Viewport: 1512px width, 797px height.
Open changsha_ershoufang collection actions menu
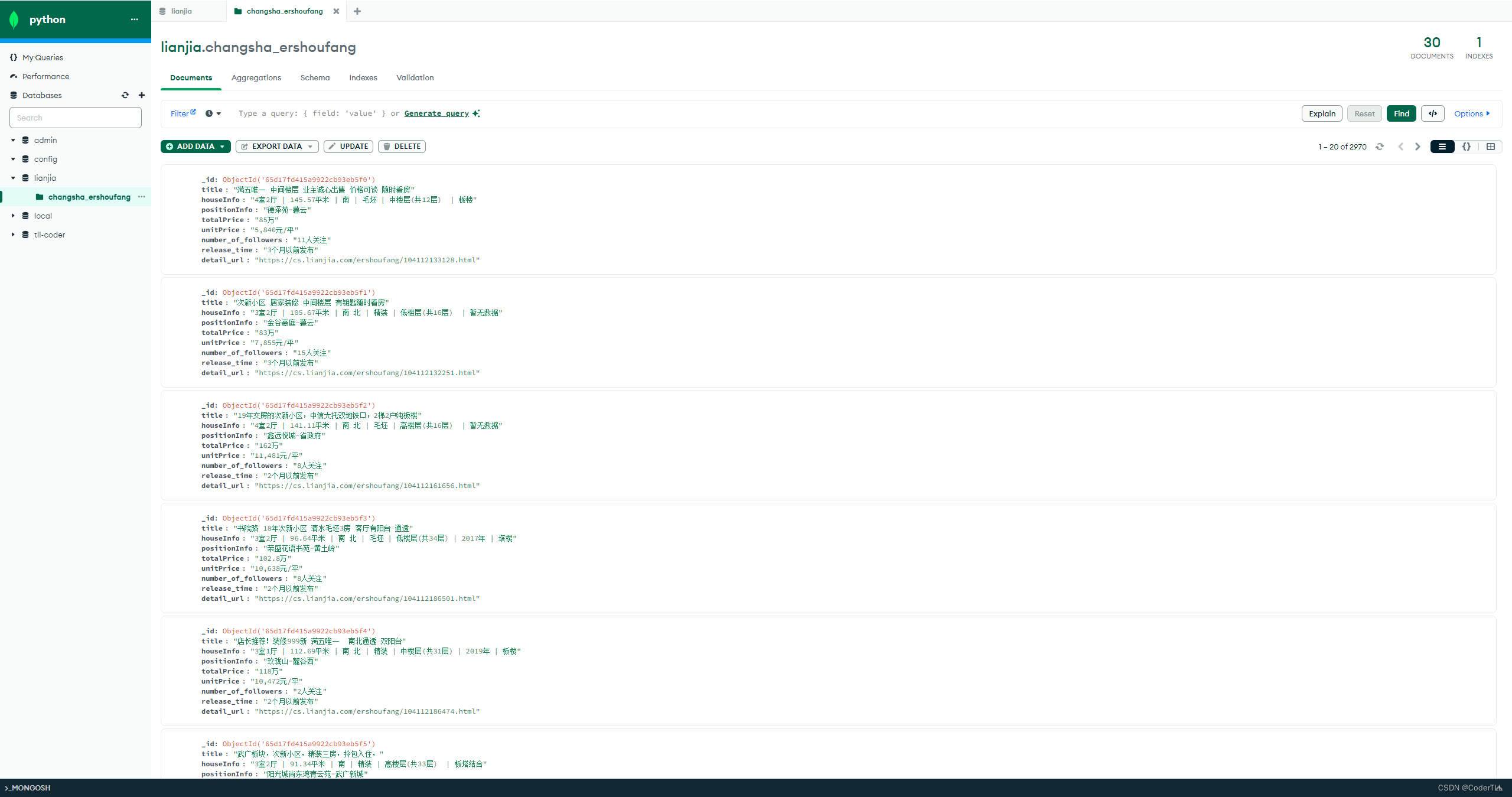point(142,197)
